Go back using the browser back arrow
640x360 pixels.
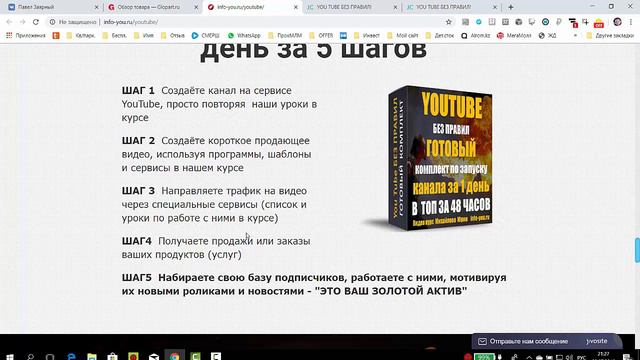click(x=9, y=22)
